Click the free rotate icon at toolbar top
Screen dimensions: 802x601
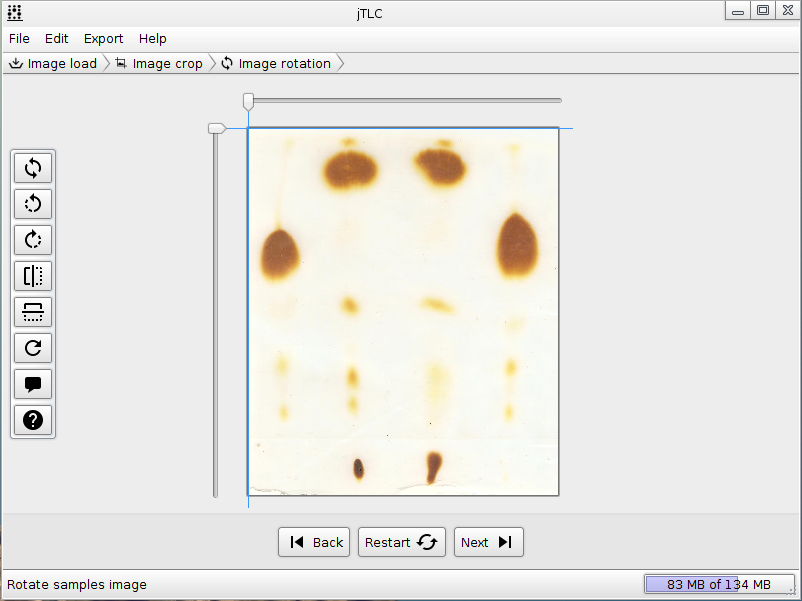tap(33, 168)
